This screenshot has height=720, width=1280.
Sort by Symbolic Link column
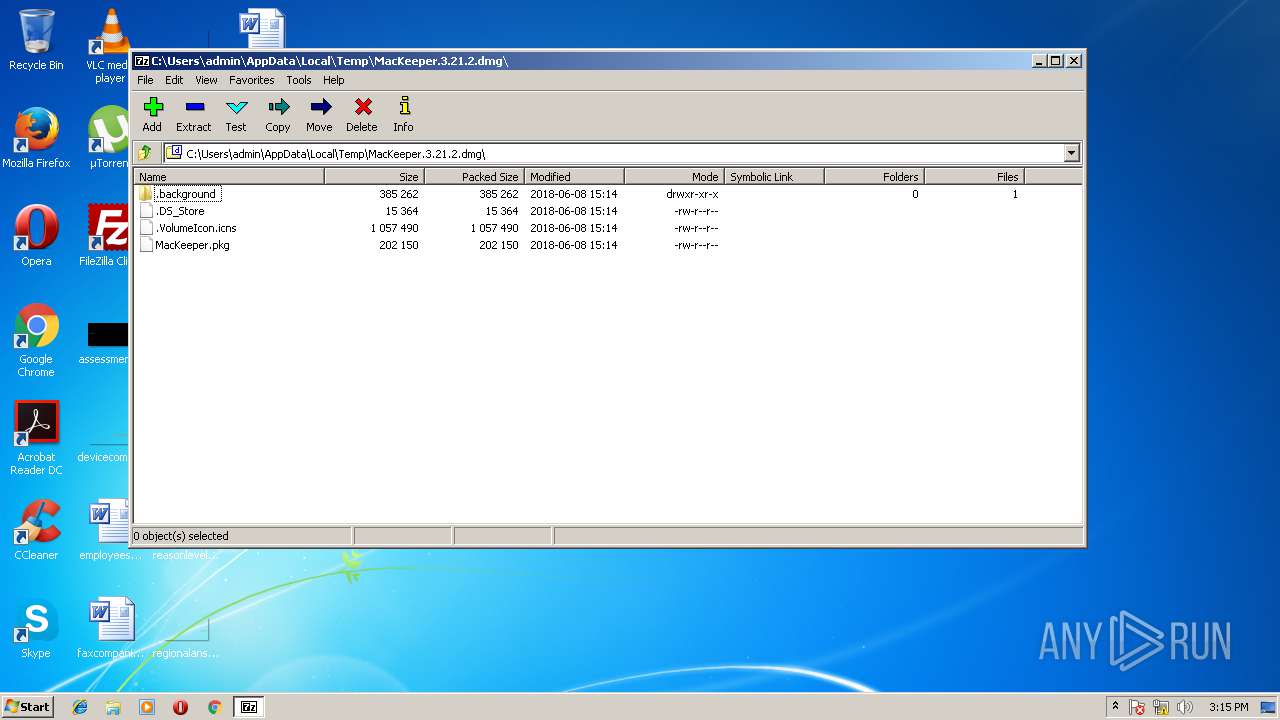(x=774, y=177)
